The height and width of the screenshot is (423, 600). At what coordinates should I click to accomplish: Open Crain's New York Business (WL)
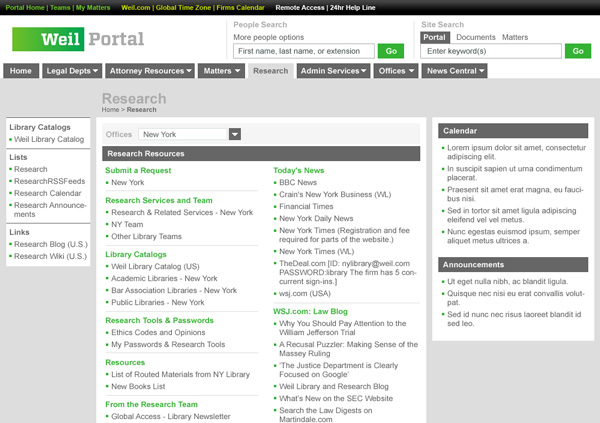pos(335,194)
